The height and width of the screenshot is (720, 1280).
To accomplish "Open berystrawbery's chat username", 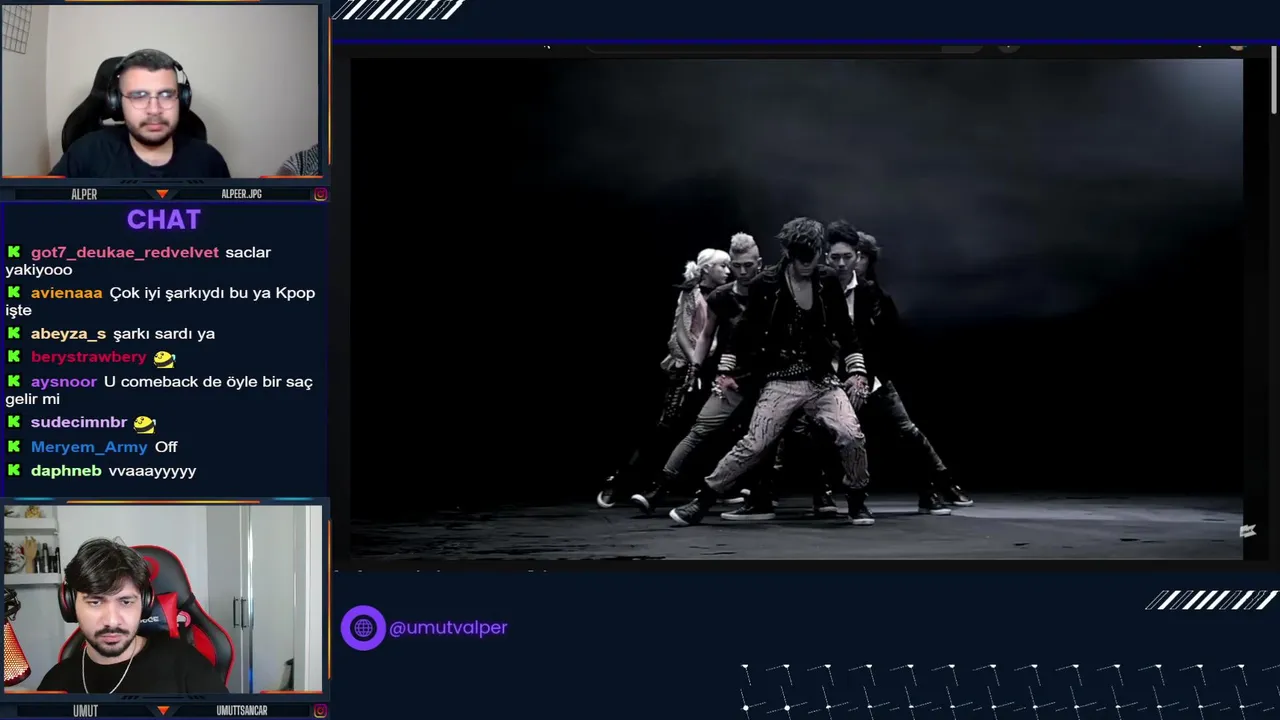I will pyautogui.click(x=89, y=357).
